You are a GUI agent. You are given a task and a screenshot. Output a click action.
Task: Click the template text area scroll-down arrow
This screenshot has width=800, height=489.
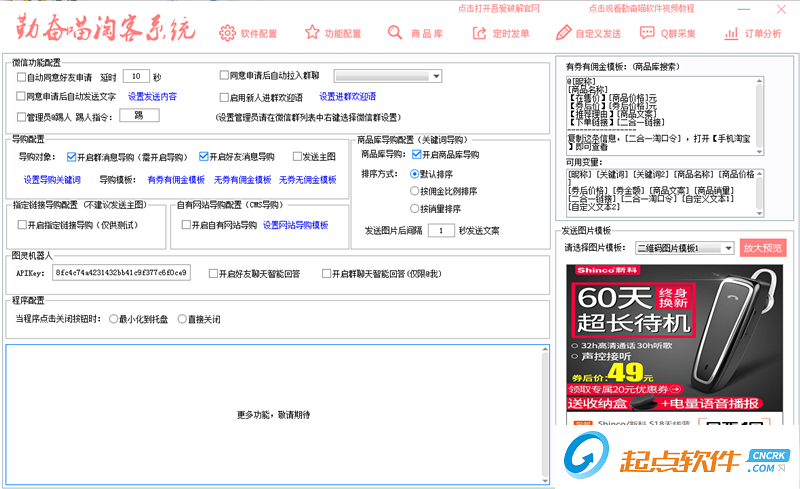coord(759,151)
